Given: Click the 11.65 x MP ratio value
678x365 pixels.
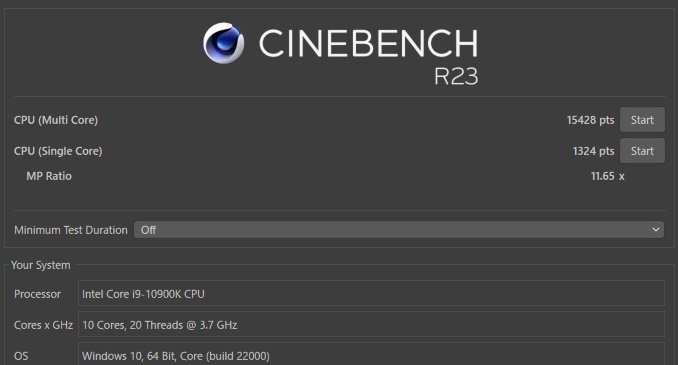Looking at the screenshot, I should [608, 176].
